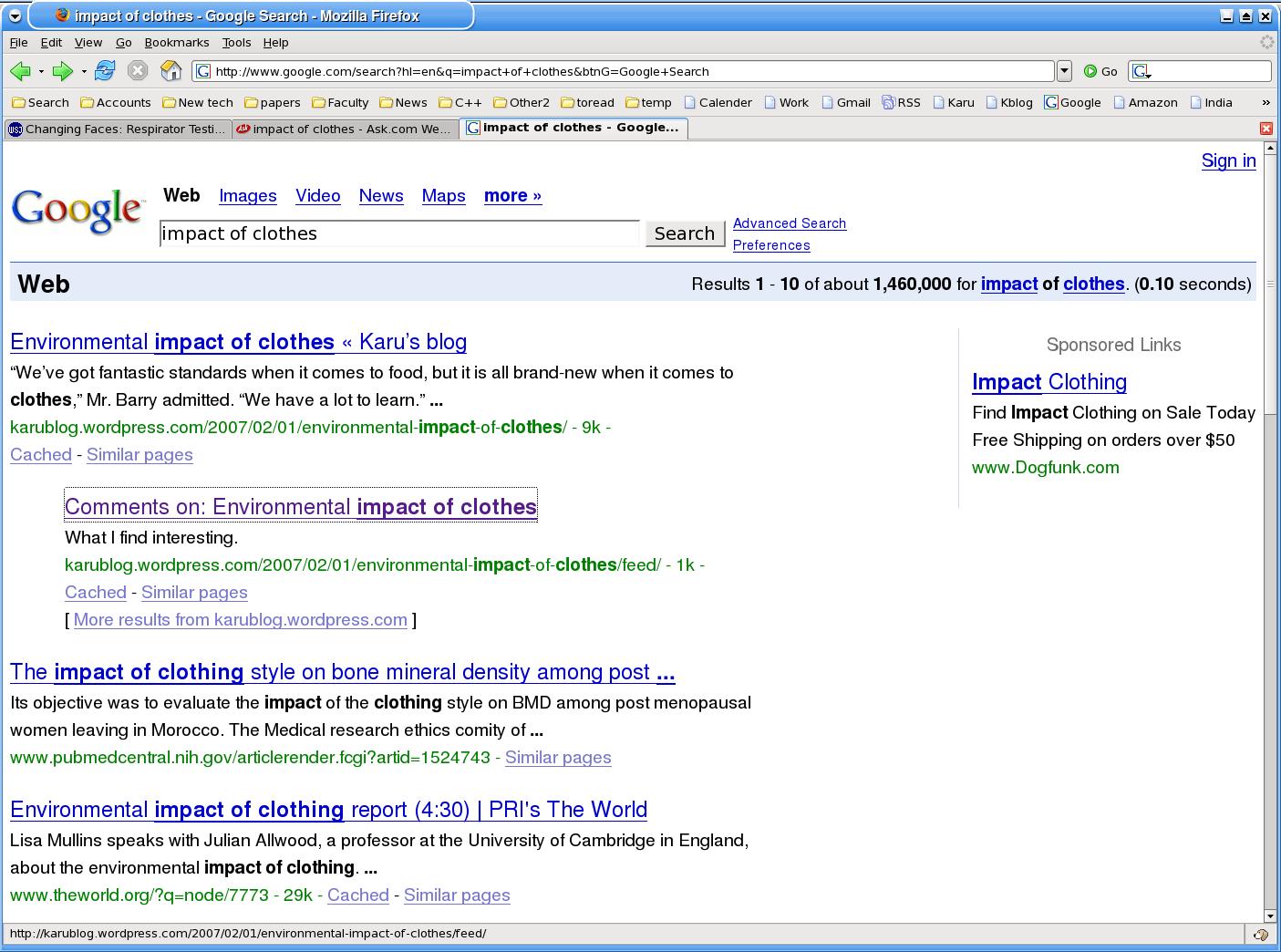Reload the current page

[x=105, y=71]
